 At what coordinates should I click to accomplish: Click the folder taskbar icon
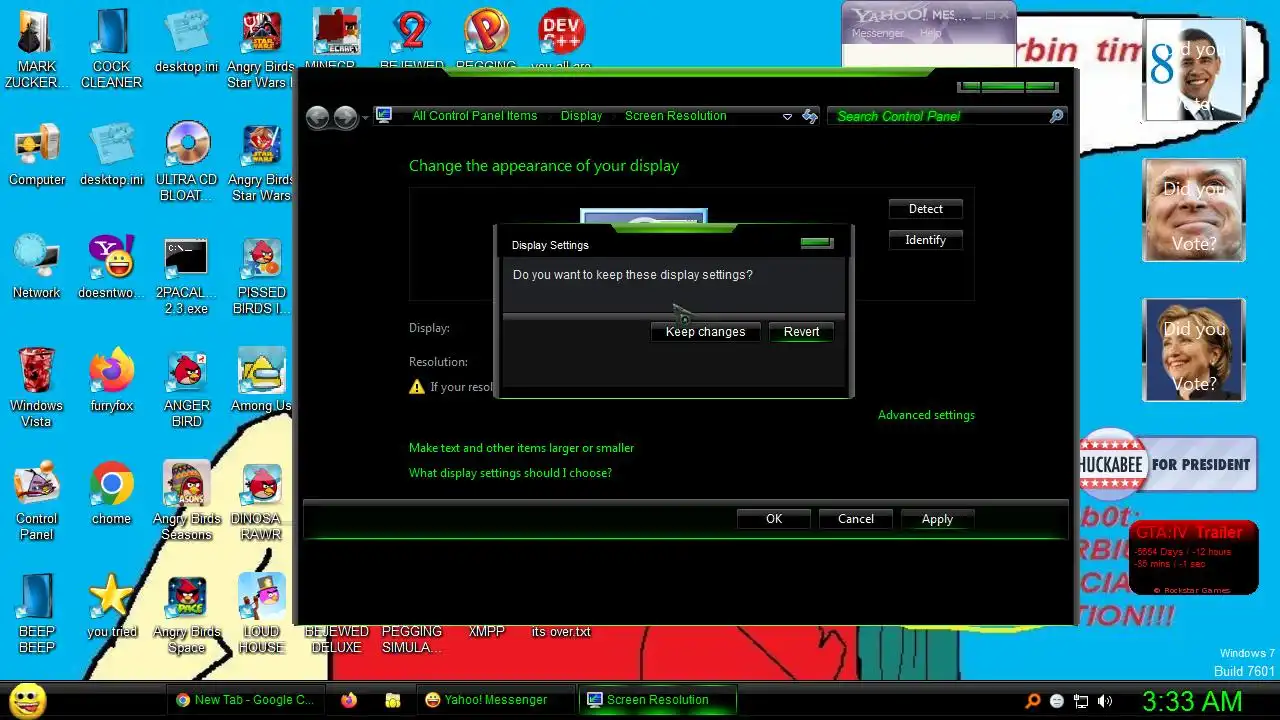coord(393,700)
